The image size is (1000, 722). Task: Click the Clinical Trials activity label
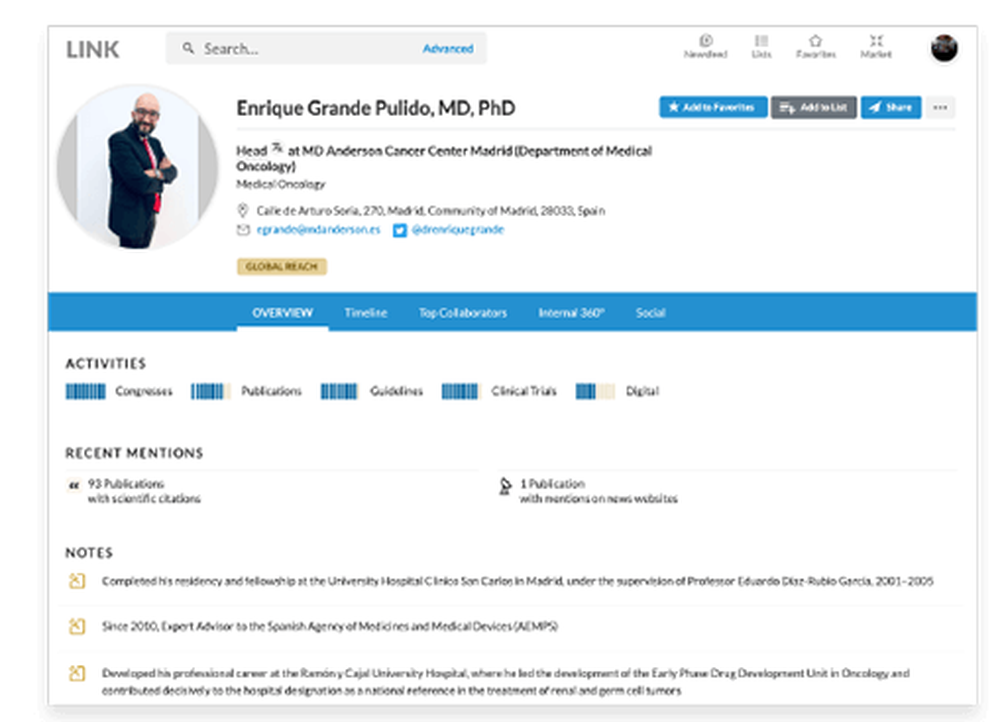(x=524, y=391)
